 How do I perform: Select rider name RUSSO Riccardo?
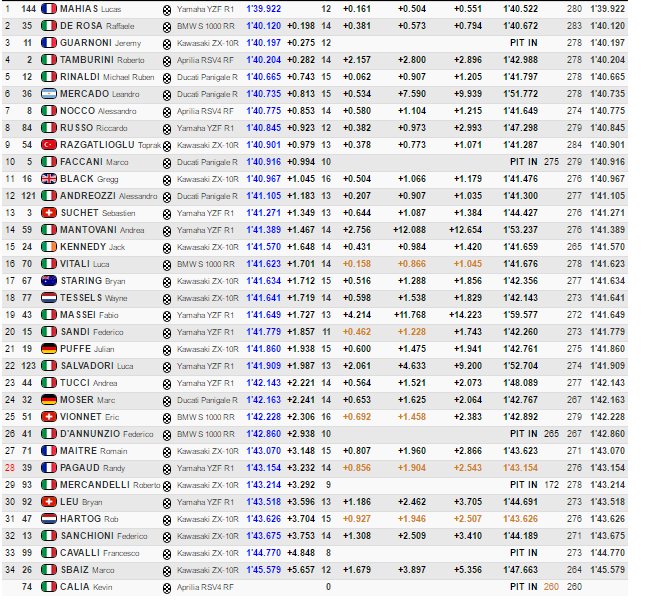click(94, 128)
